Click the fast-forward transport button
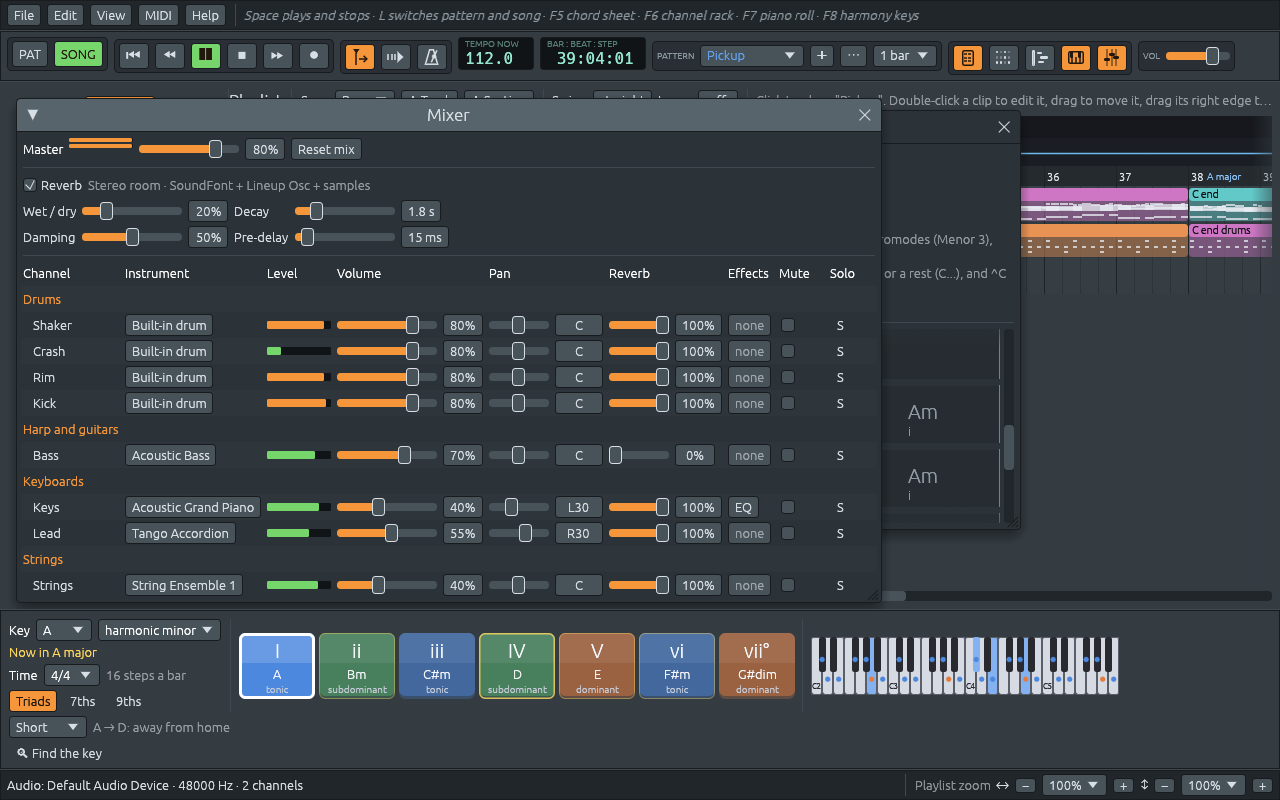Screen dimensions: 1280x800 278,56
